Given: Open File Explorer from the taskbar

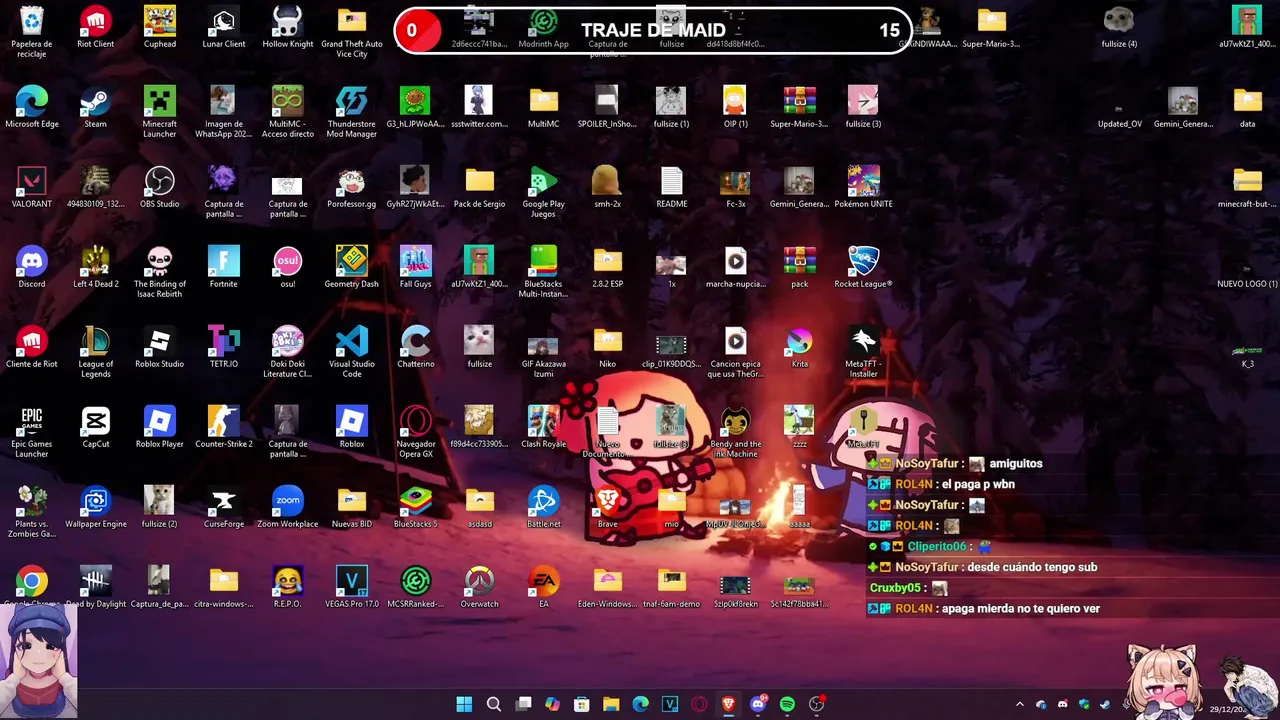Looking at the screenshot, I should pyautogui.click(x=611, y=704).
